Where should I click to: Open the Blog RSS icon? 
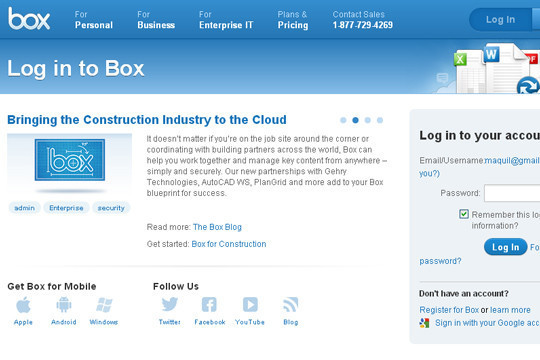pyautogui.click(x=291, y=305)
